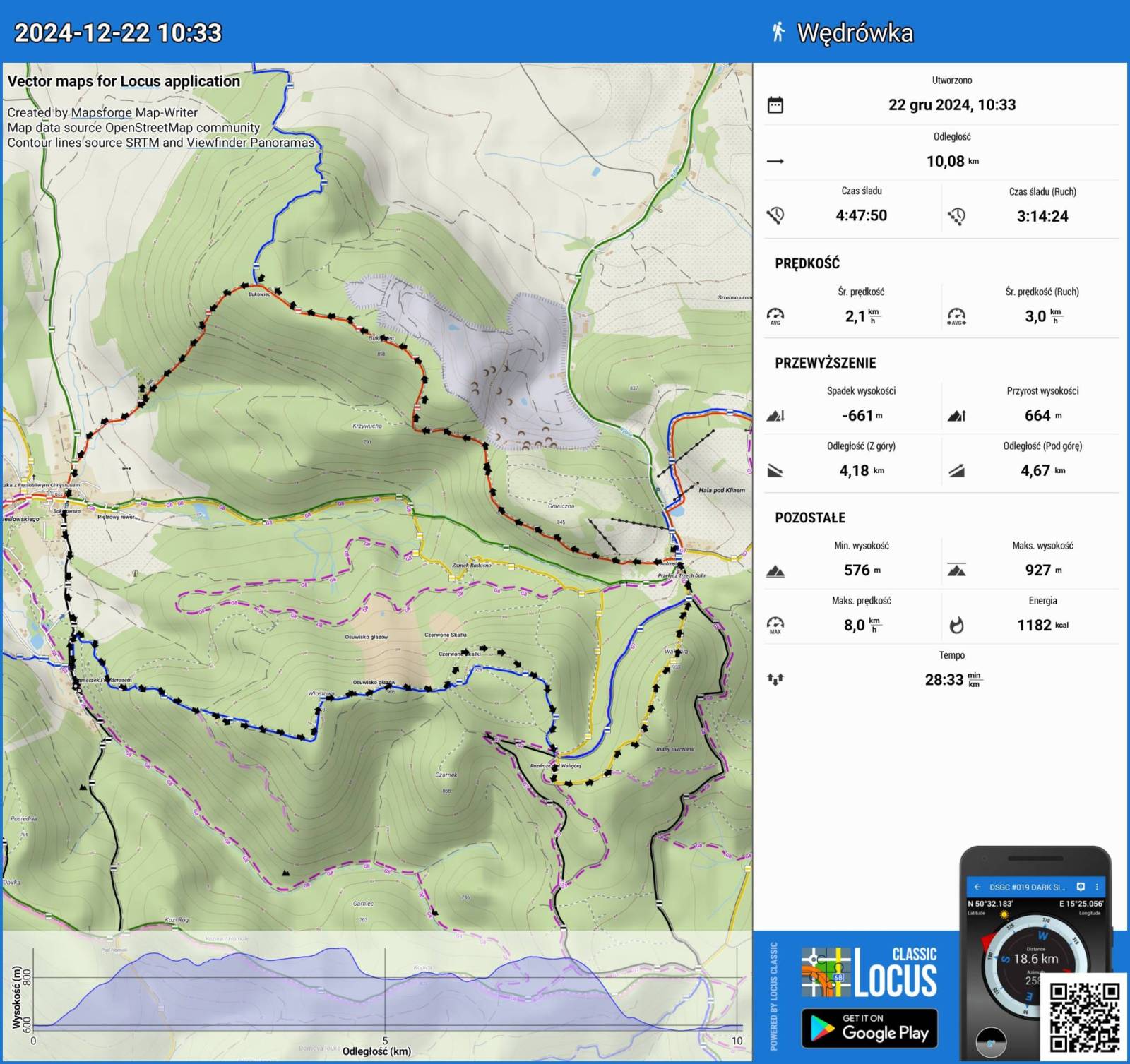Click the track time clock icon beside 4:47:50
This screenshot has height=1064, width=1130.
pos(775,215)
